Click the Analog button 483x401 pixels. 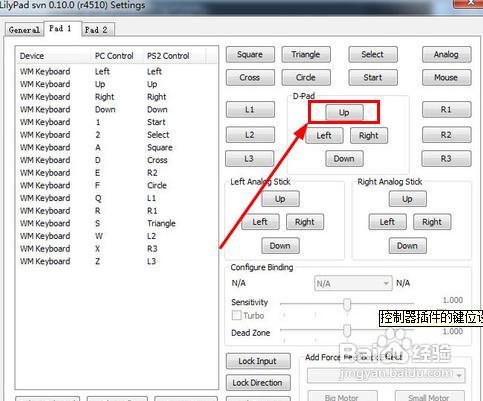click(446, 54)
